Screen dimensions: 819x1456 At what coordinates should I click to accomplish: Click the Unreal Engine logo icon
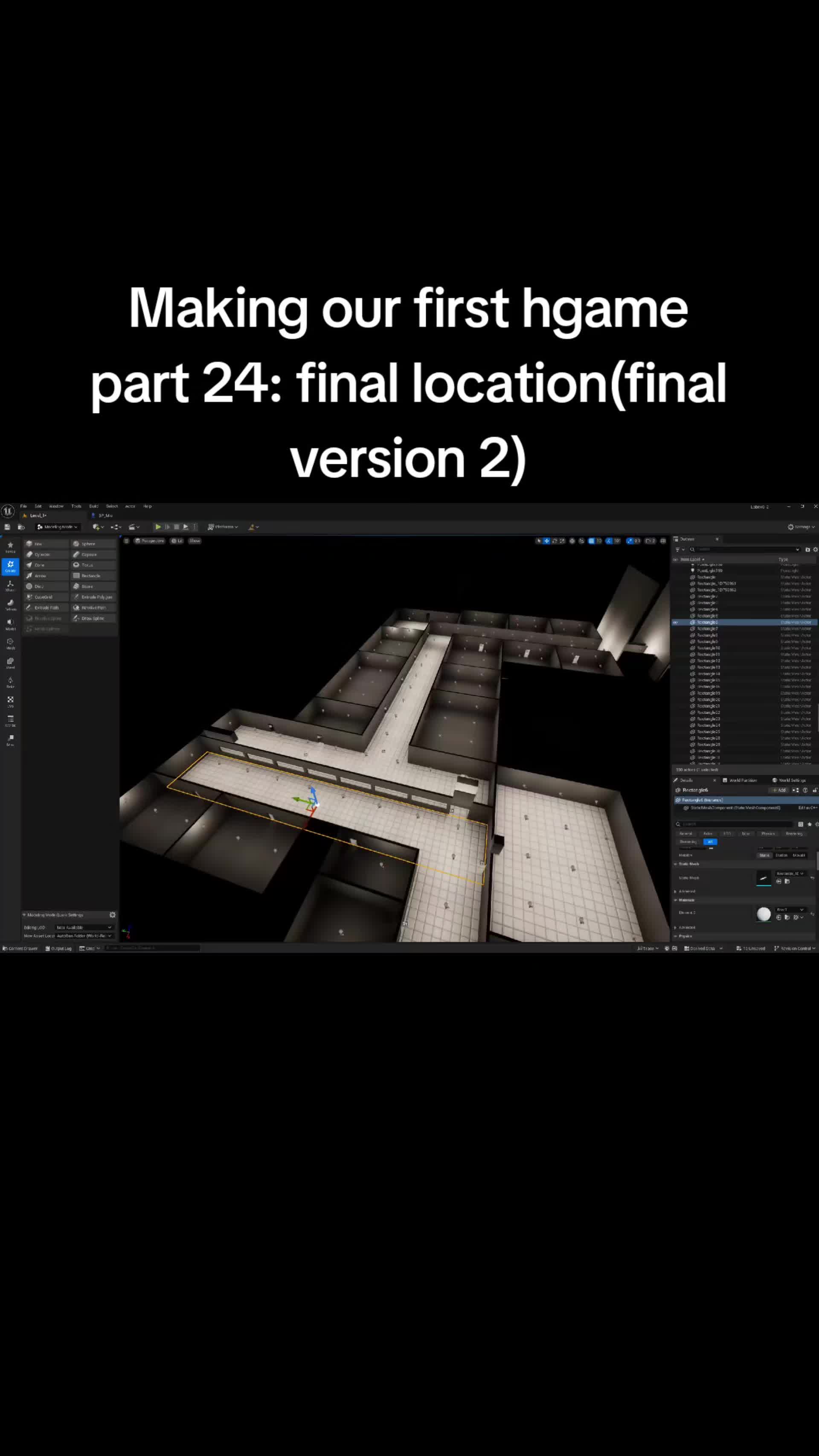[x=8, y=511]
